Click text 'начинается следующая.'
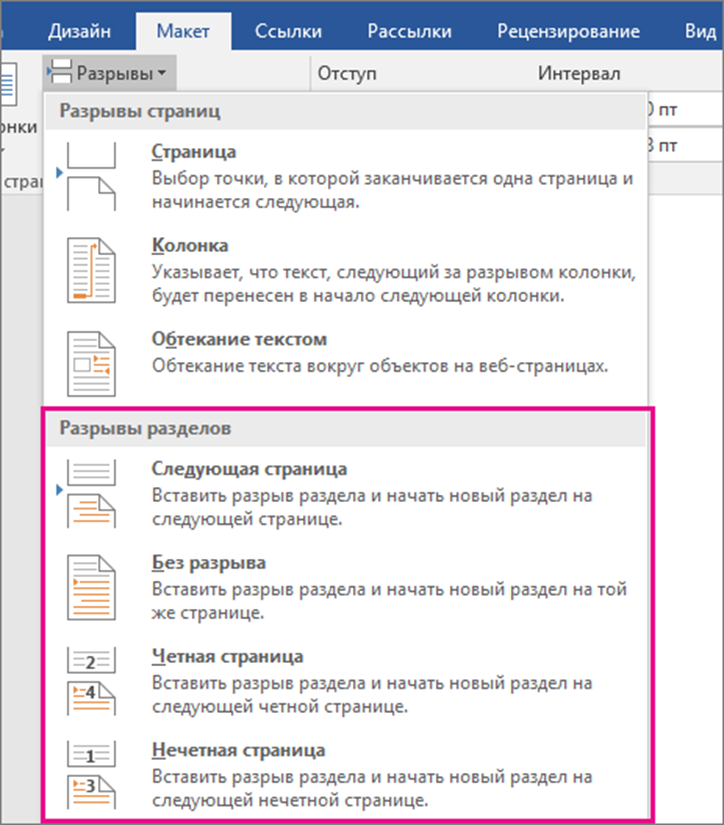 [x=256, y=202]
